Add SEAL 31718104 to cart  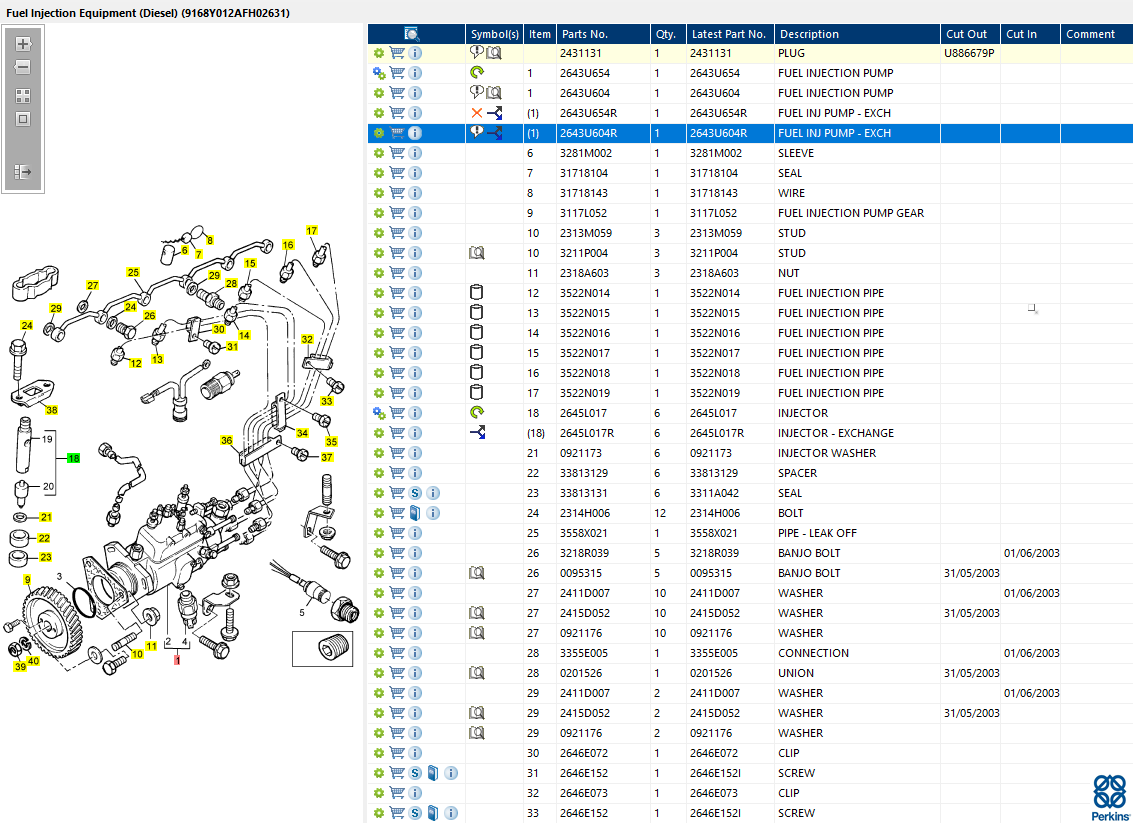tap(397, 173)
